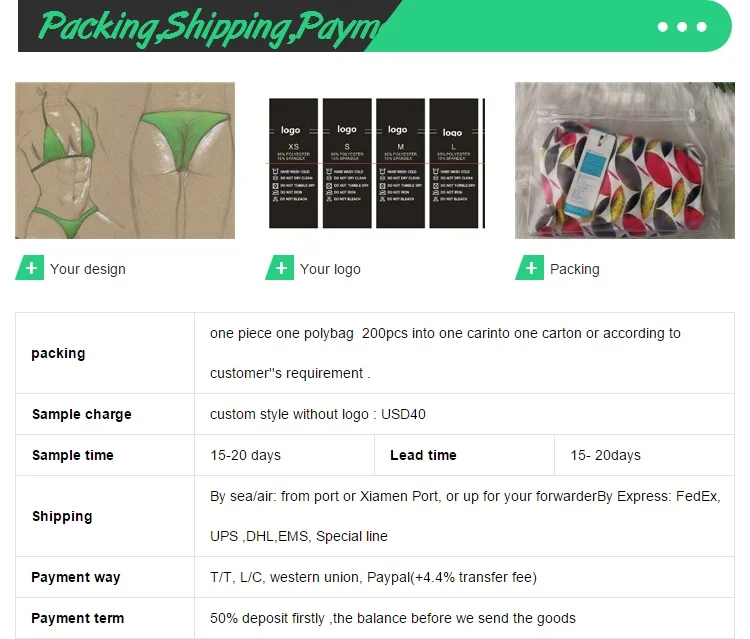Open the bikini design sketch image

click(x=125, y=160)
